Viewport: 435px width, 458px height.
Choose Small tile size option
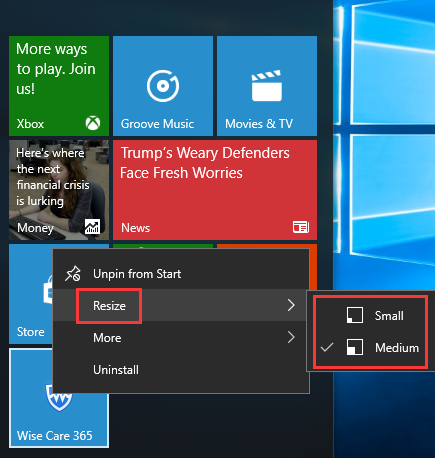click(x=370, y=316)
